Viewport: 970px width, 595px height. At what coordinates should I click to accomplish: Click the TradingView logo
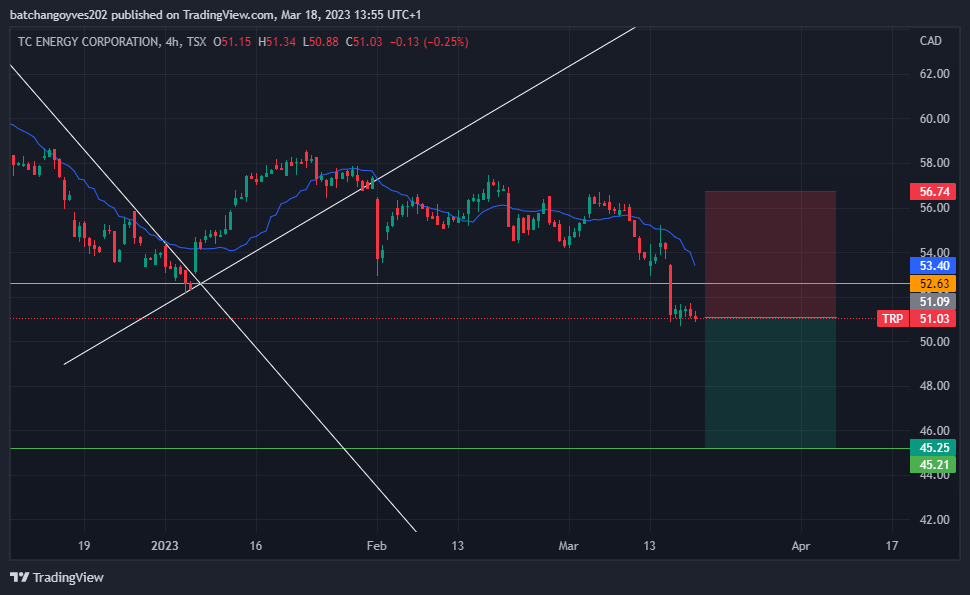[57, 577]
